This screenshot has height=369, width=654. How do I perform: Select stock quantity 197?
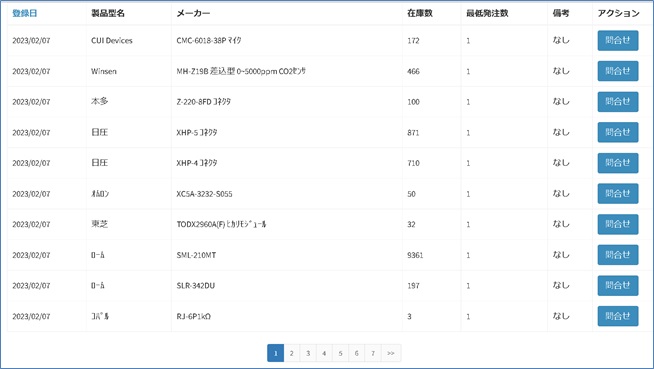coord(413,286)
